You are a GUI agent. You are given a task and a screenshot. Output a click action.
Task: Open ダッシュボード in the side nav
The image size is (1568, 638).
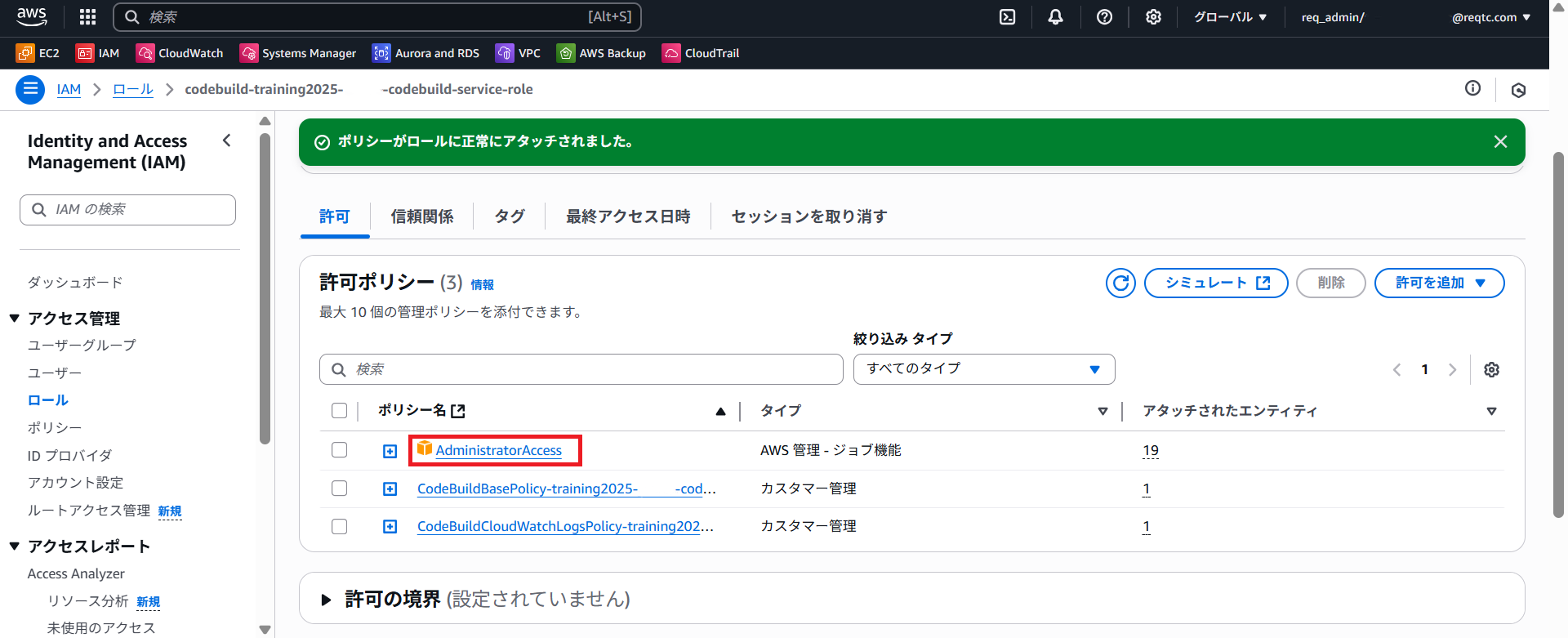[75, 282]
